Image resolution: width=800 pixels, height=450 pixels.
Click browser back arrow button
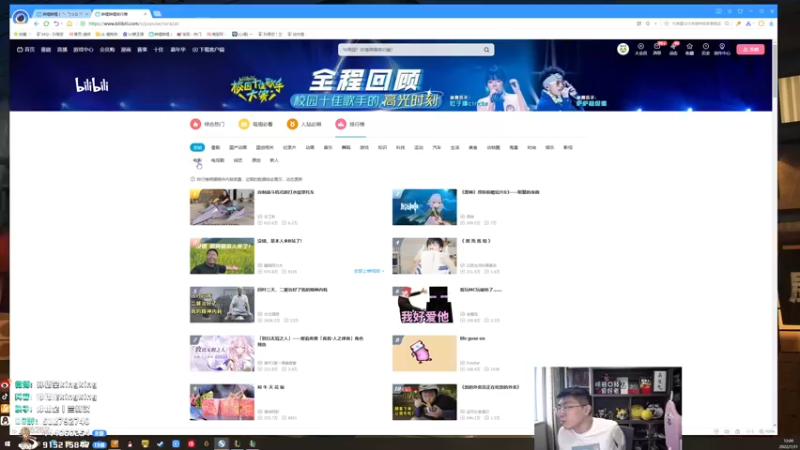click(x=36, y=23)
